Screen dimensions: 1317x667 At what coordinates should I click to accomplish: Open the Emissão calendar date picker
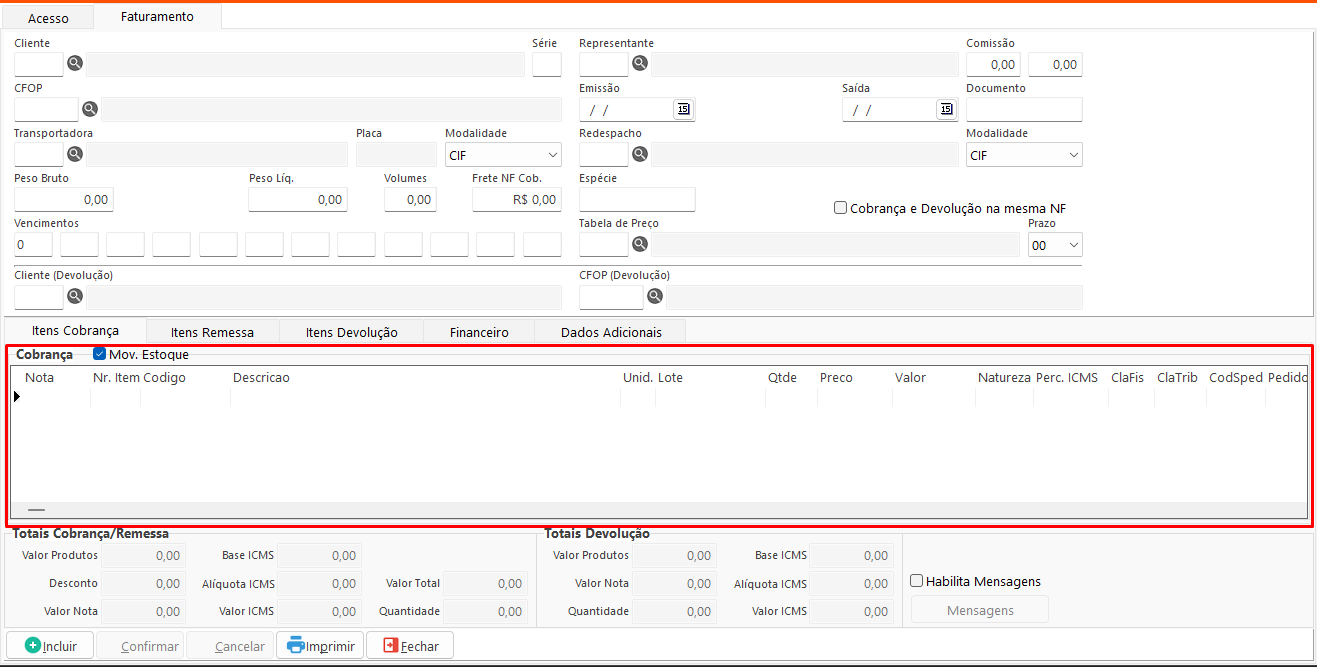(x=683, y=109)
